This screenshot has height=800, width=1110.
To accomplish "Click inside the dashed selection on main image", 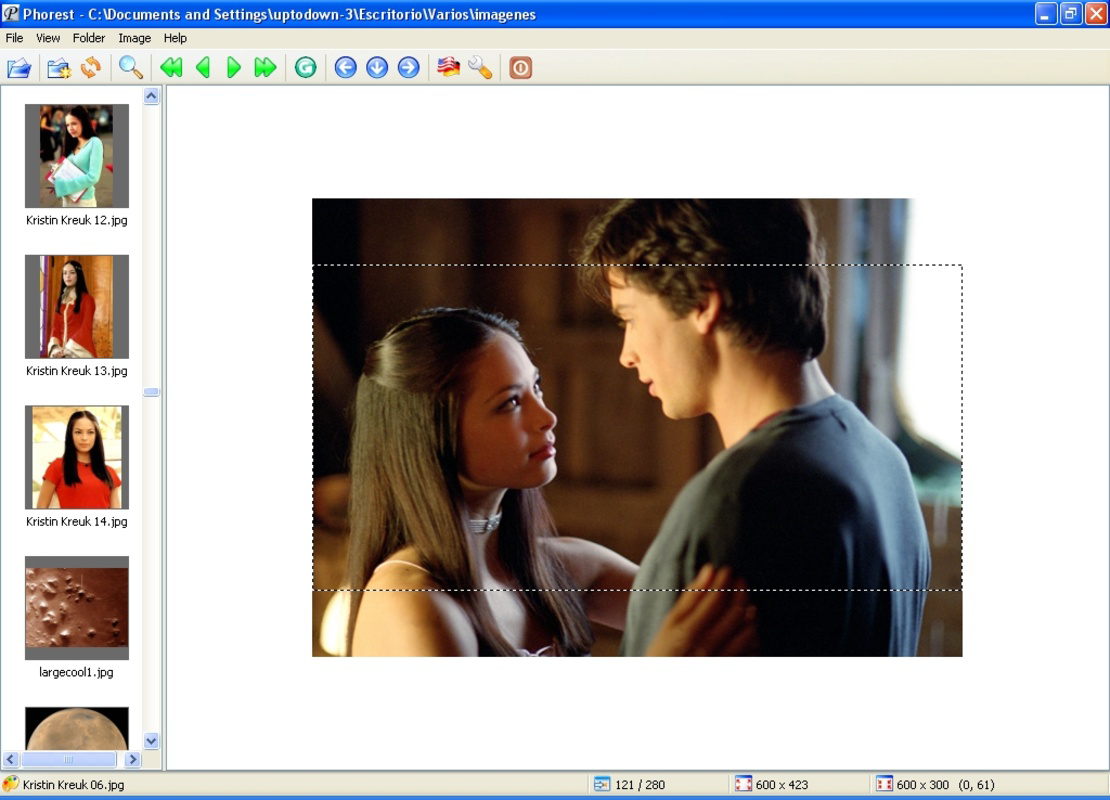I will tap(637, 428).
